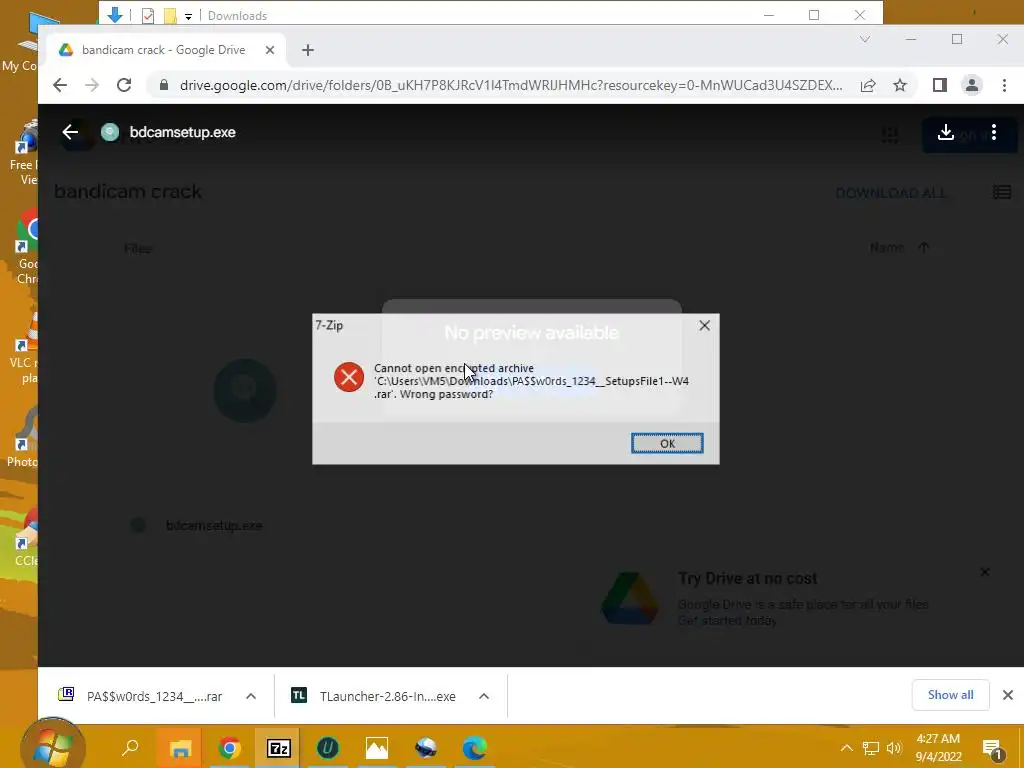
Task: Reload the Google Drive page
Action: coord(124,85)
